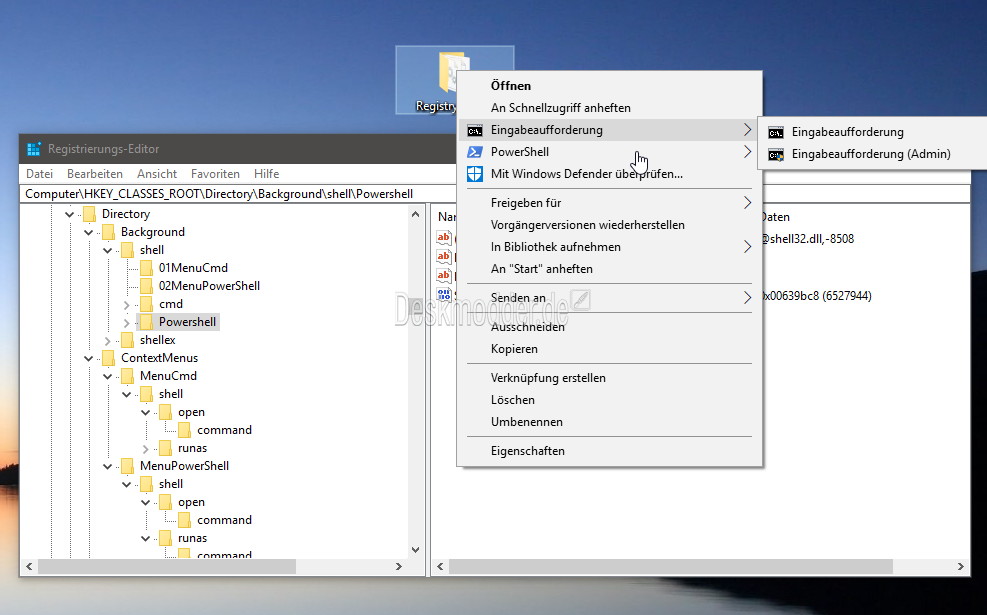
Task: Expand the shellex key node
Action: pos(108,341)
